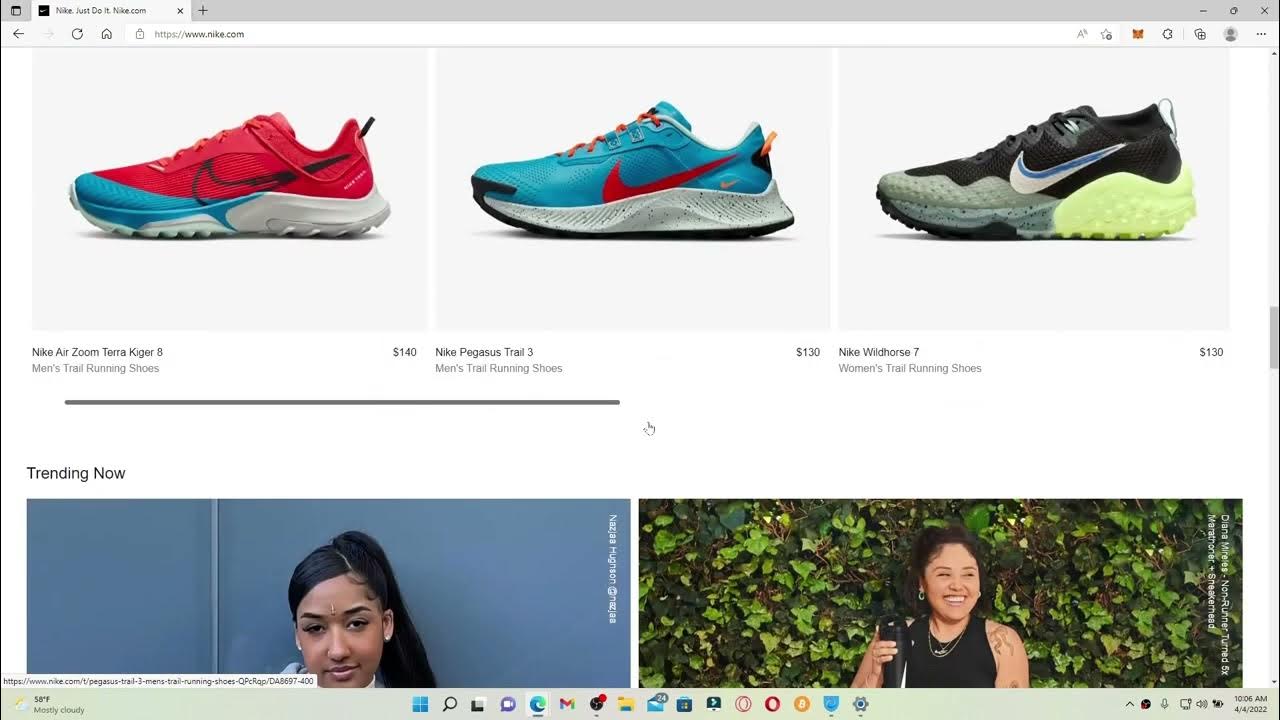Click the Women's Trail Running Shoes subtitle
Screen dimensions: 1280x720
910,368
